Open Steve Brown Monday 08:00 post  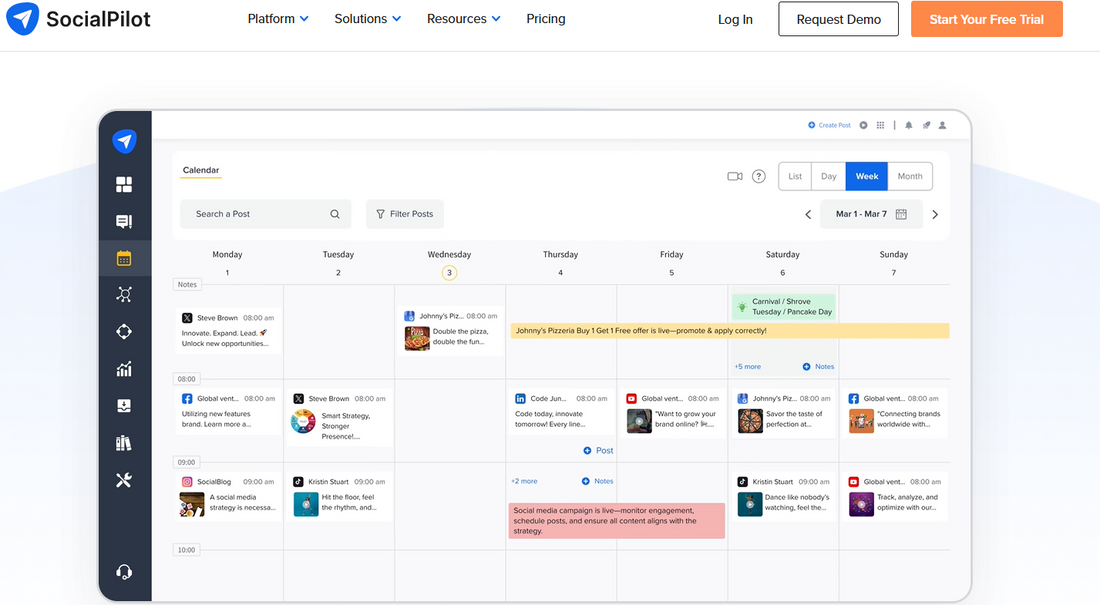click(228, 330)
